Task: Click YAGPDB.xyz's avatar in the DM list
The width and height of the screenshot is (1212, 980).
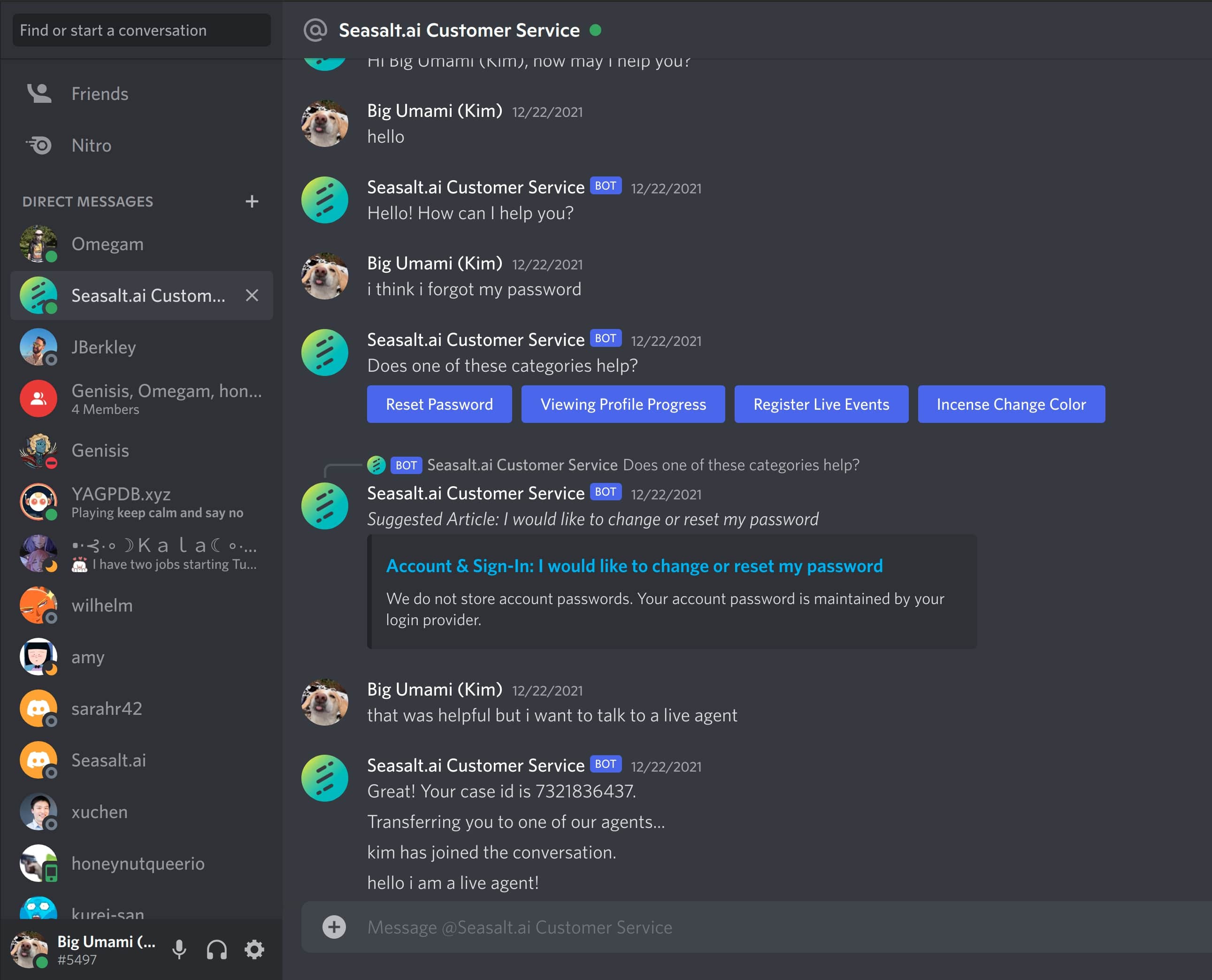Action: point(38,501)
